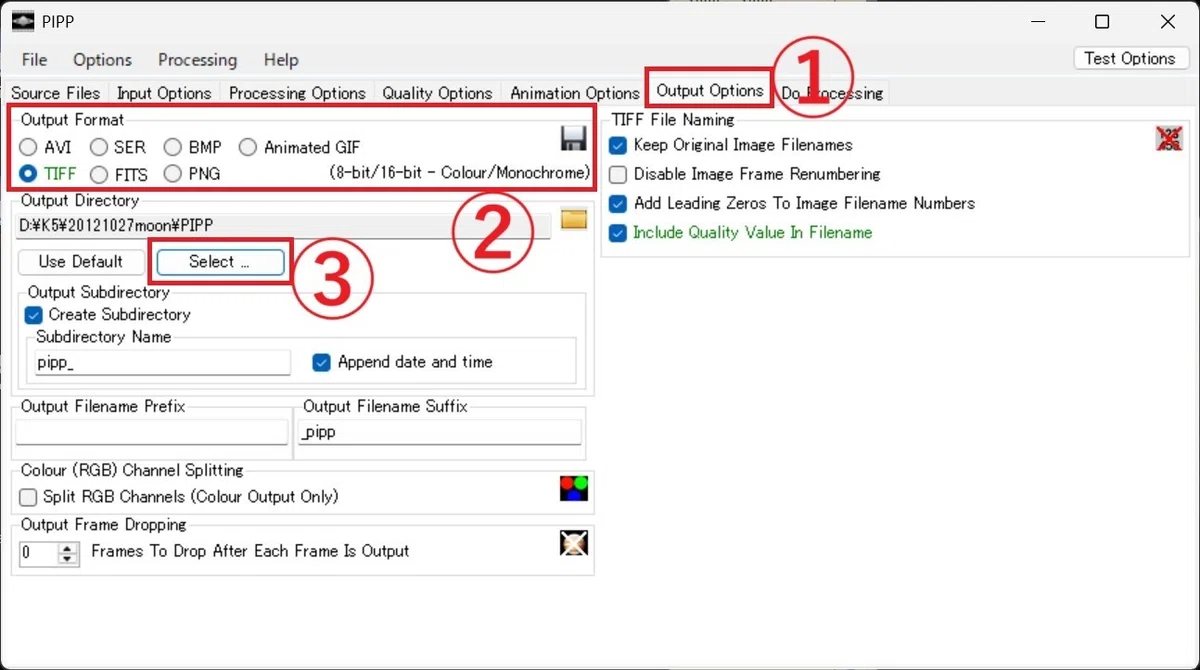The width and height of the screenshot is (1200, 670).
Task: Switch to the Processing Options tab
Action: pos(297,93)
